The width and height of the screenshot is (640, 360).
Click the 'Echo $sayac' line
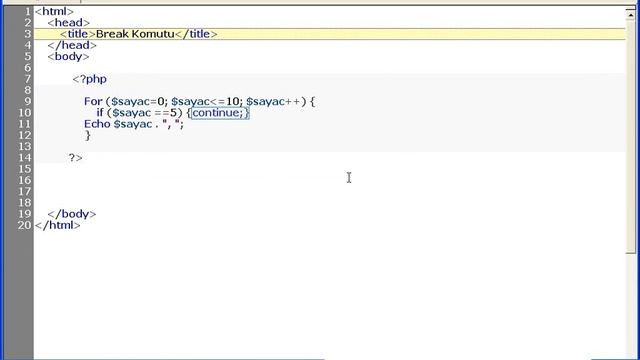tap(134, 124)
